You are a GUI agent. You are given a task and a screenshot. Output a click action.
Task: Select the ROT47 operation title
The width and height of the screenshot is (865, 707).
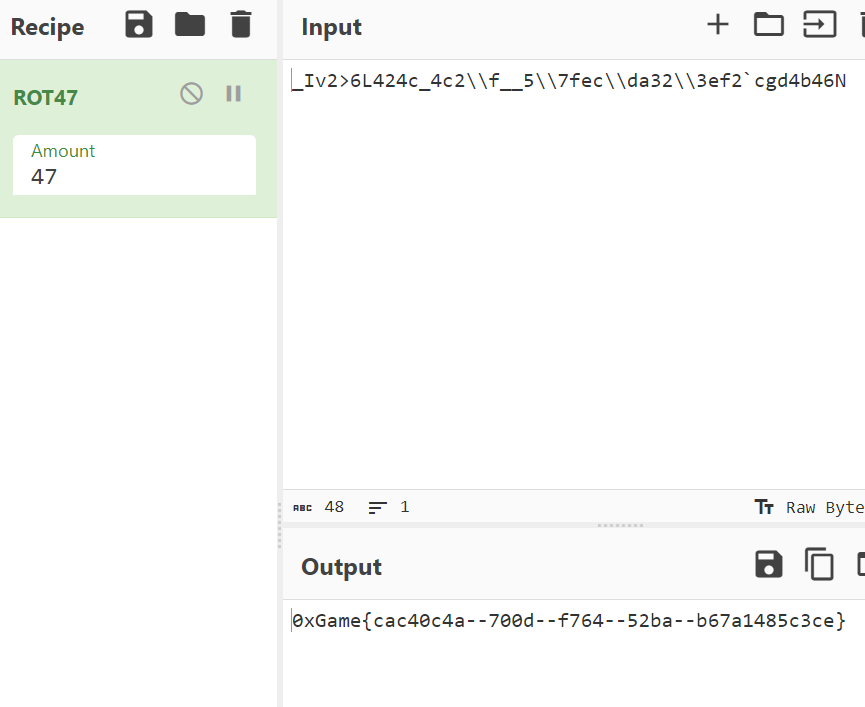pyautogui.click(x=45, y=97)
